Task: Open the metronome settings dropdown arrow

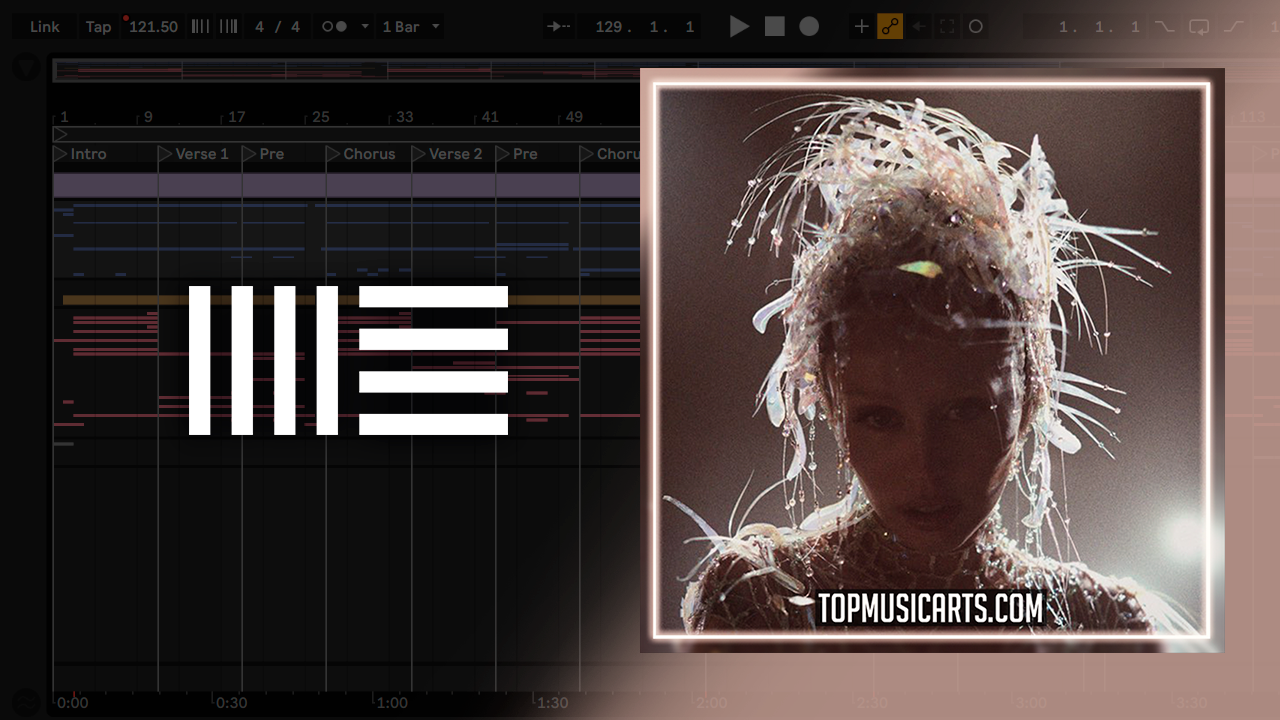Action: click(x=364, y=27)
